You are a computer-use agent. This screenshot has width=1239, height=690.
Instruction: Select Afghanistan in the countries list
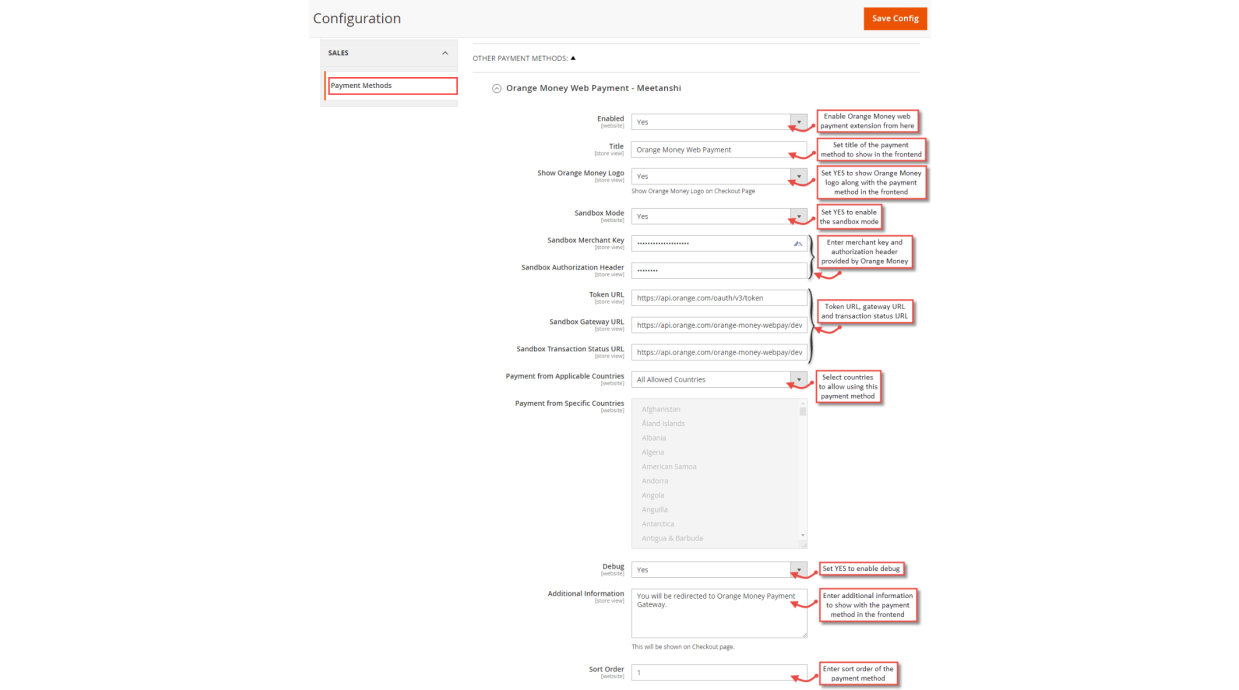coord(661,409)
